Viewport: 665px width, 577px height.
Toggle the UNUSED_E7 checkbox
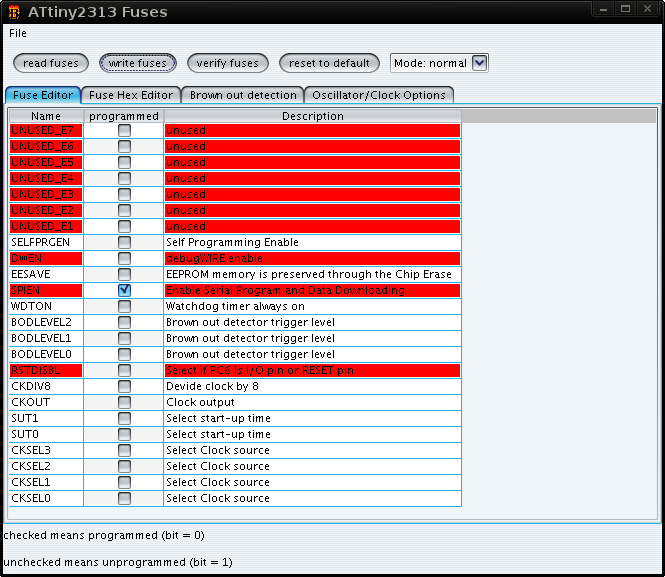pos(124,130)
